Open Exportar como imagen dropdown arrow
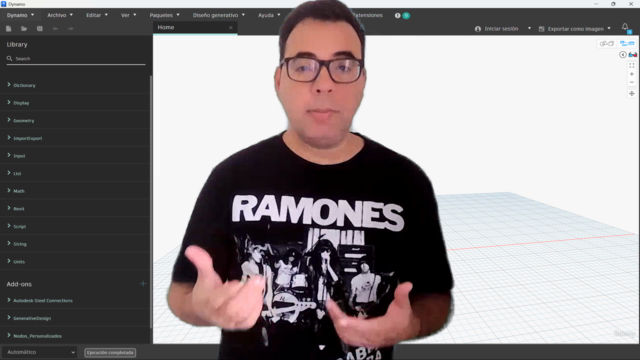Screen dimensions: 640x360 pos(609,29)
